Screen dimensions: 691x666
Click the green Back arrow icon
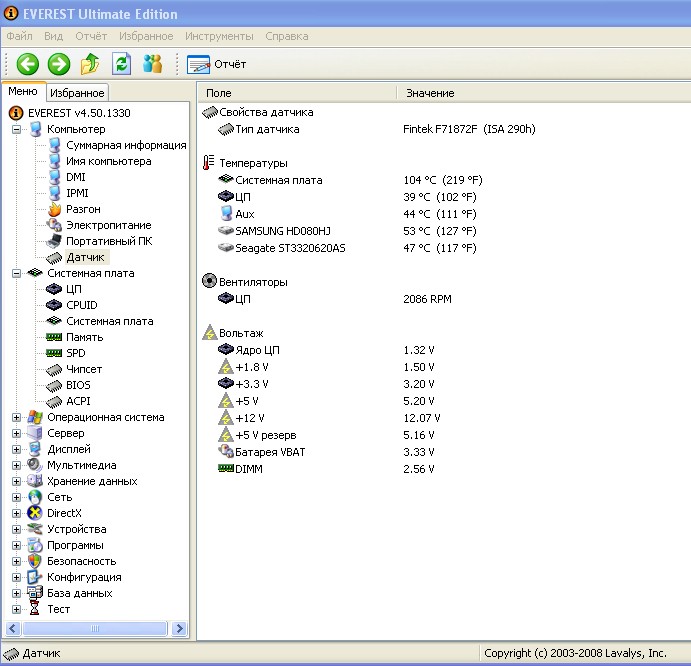(x=27, y=64)
